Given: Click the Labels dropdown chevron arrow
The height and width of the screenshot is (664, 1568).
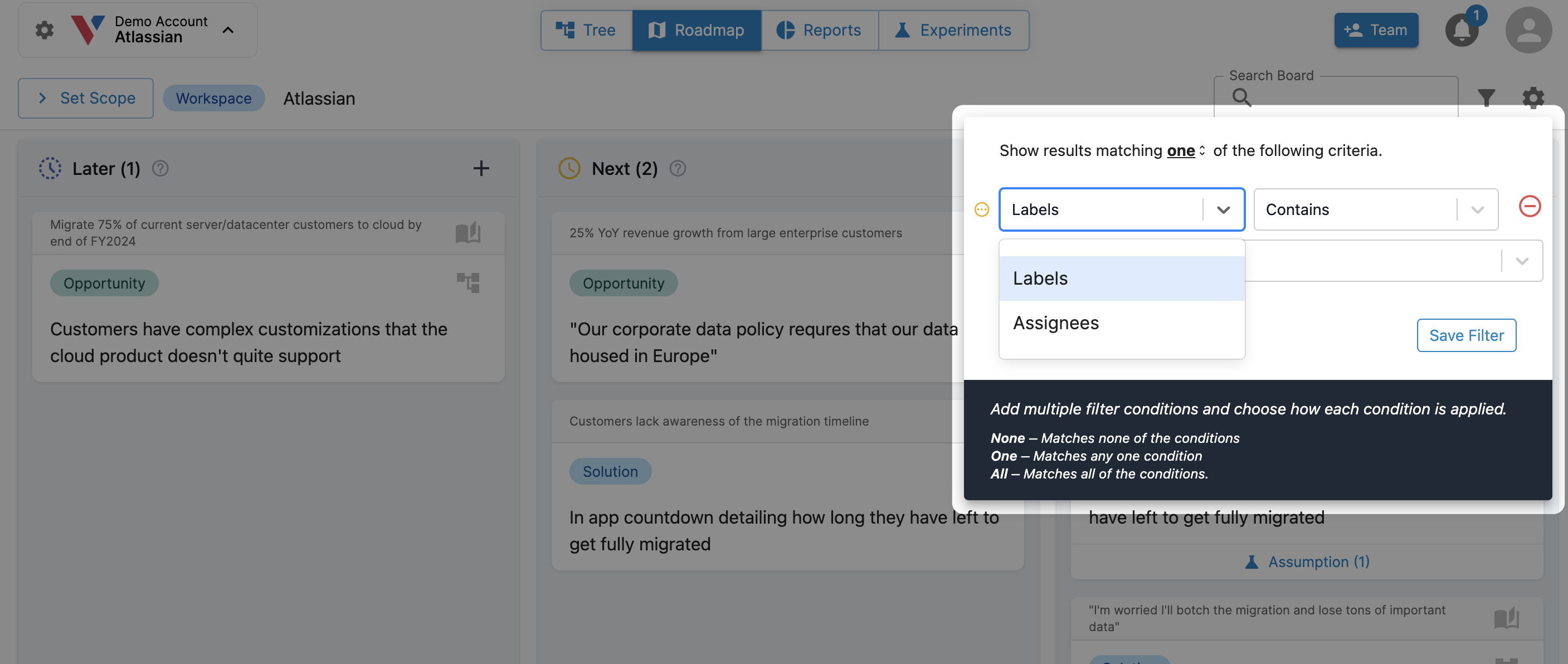Looking at the screenshot, I should click(x=1224, y=209).
